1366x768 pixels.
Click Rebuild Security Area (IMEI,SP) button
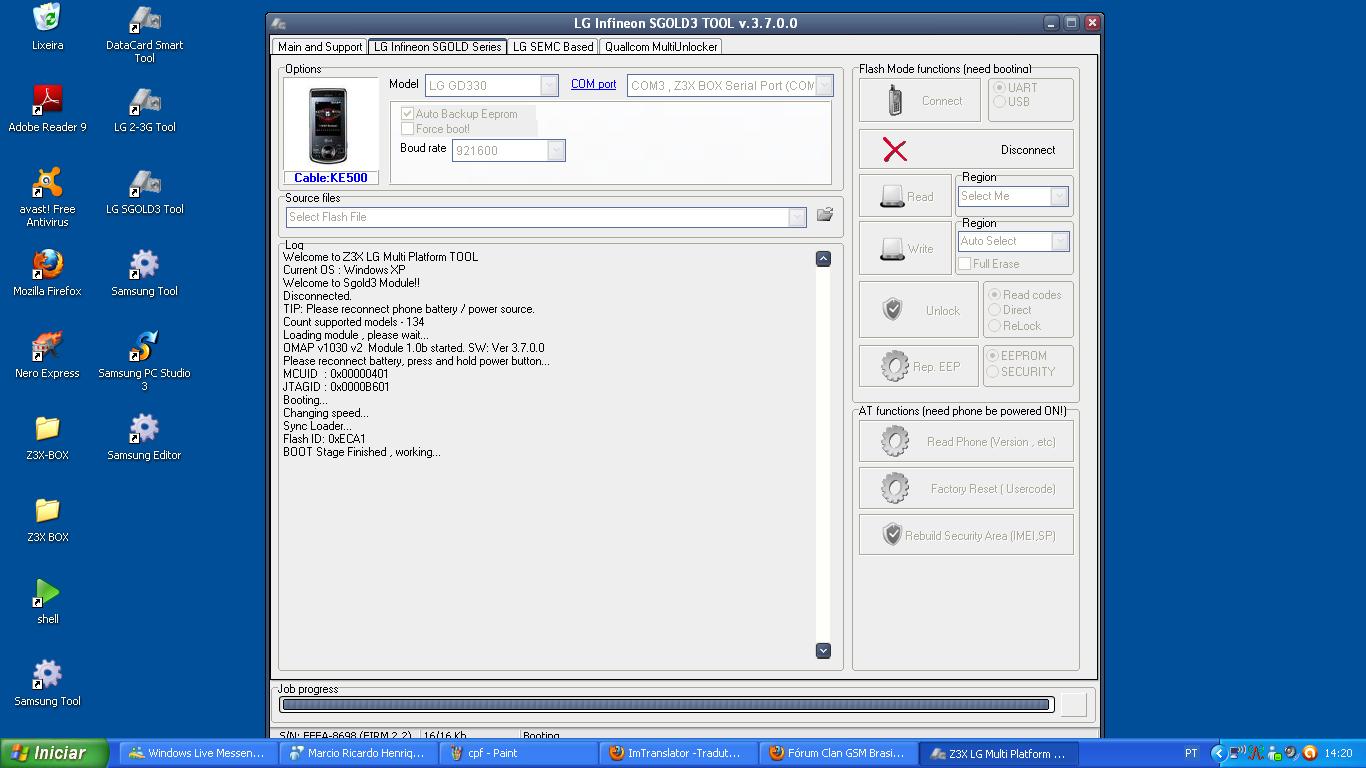click(966, 535)
